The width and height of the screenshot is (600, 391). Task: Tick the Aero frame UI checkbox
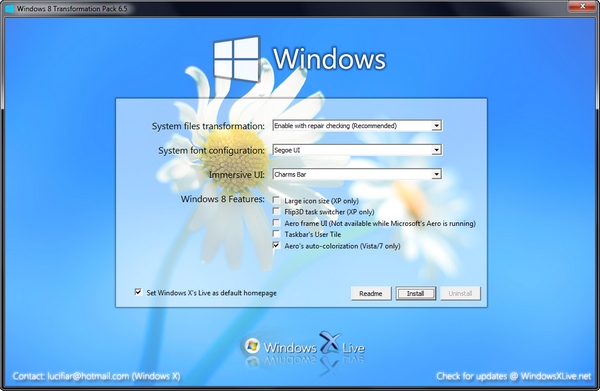coord(276,223)
